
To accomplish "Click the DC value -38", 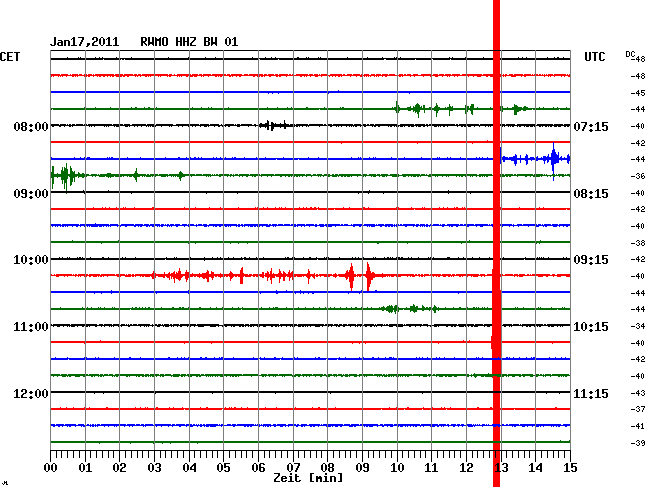I will tap(638, 243).
